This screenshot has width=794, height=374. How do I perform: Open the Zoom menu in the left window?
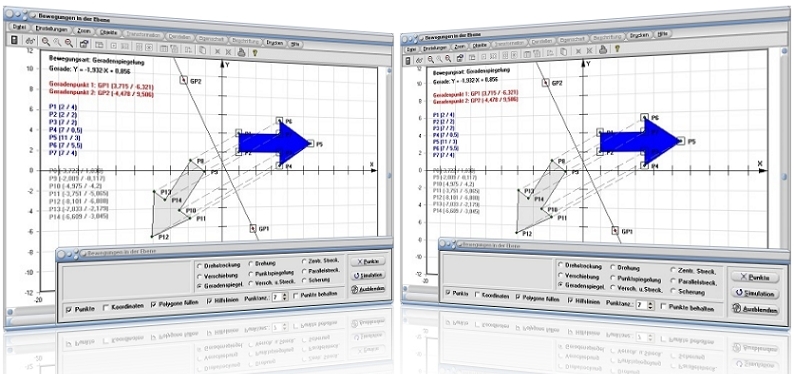pyautogui.click(x=83, y=31)
